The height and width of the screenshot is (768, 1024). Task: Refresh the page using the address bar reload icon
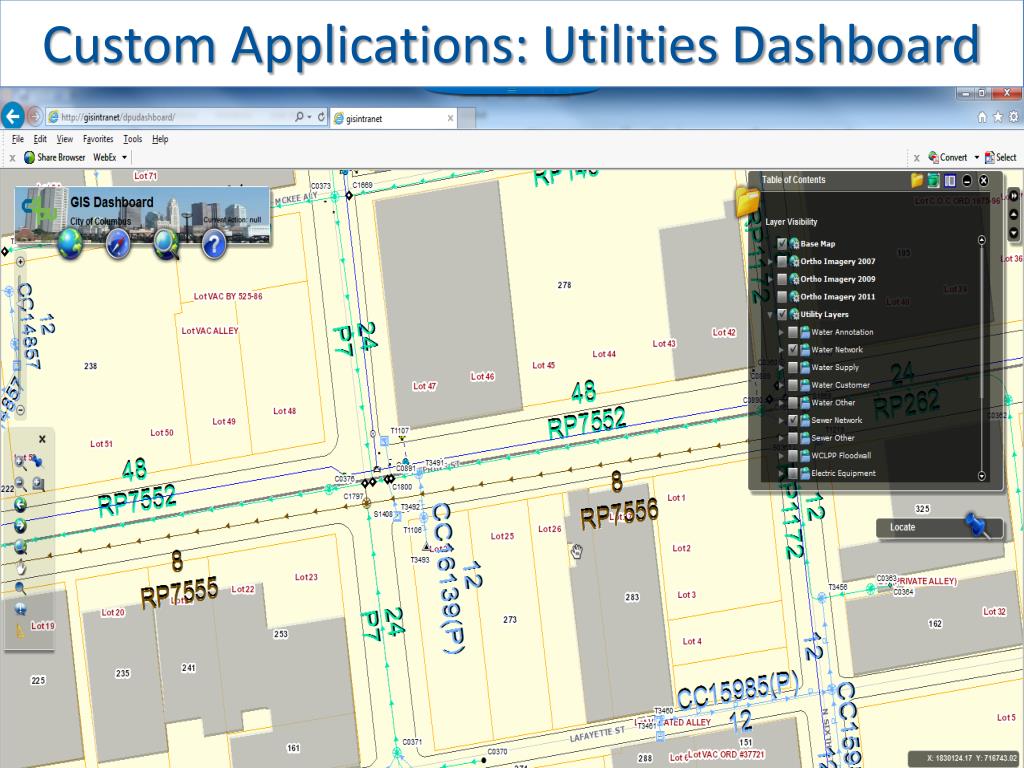click(x=321, y=117)
